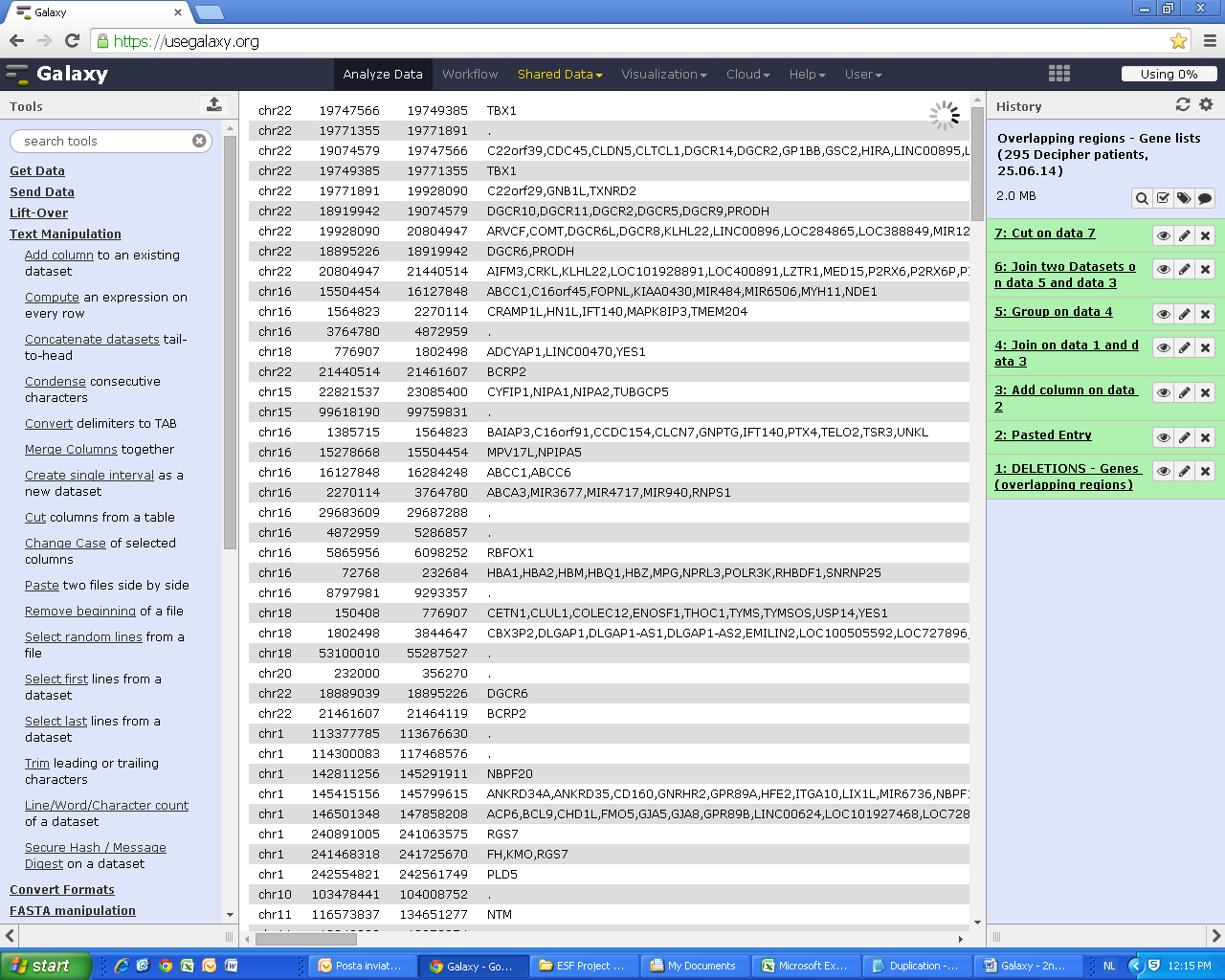Click the history search datasets icon
Viewport: 1225px width, 980px height.
[x=1142, y=198]
